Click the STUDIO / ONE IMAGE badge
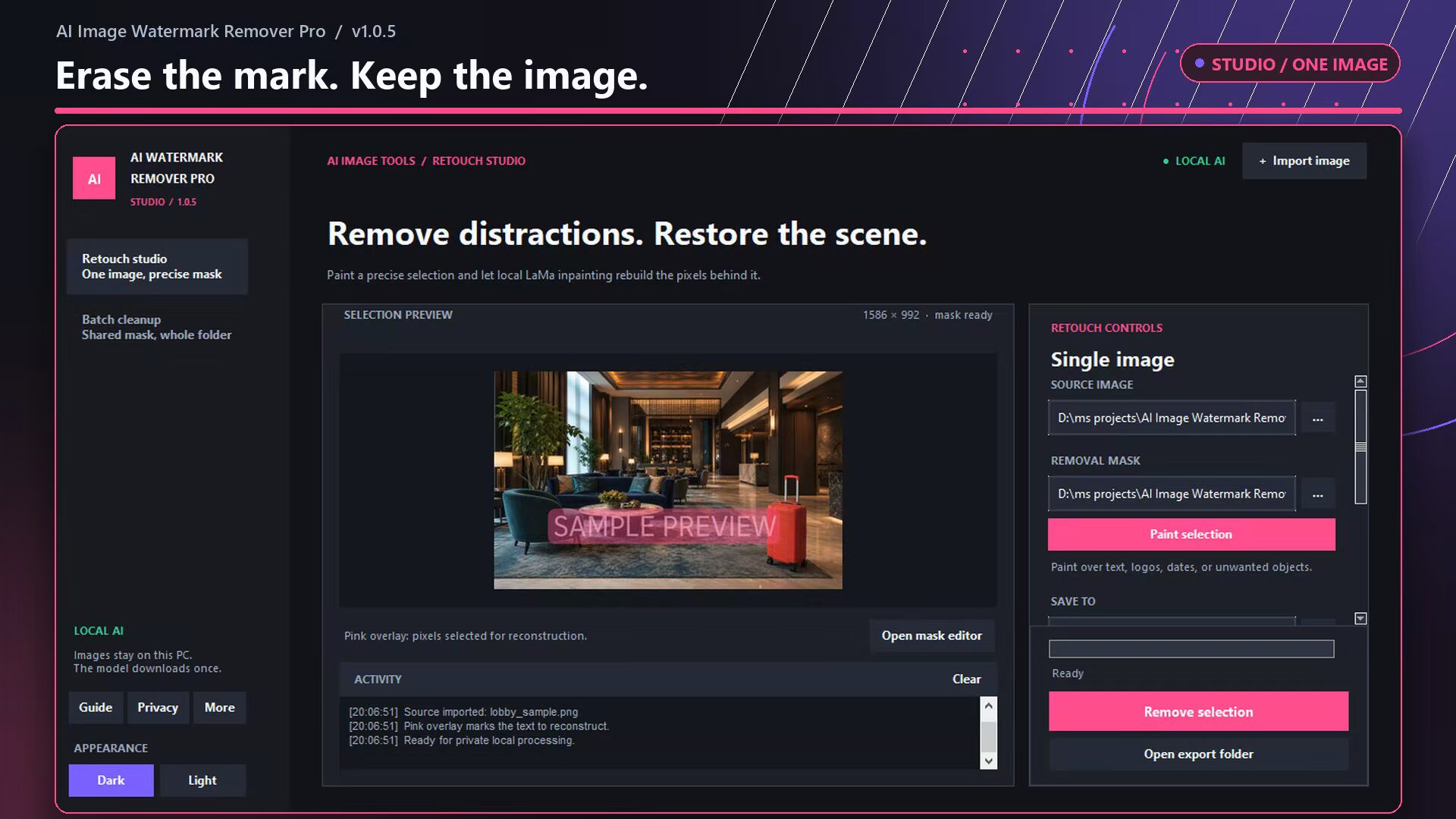Viewport: 1456px width, 819px height. pos(1290,64)
